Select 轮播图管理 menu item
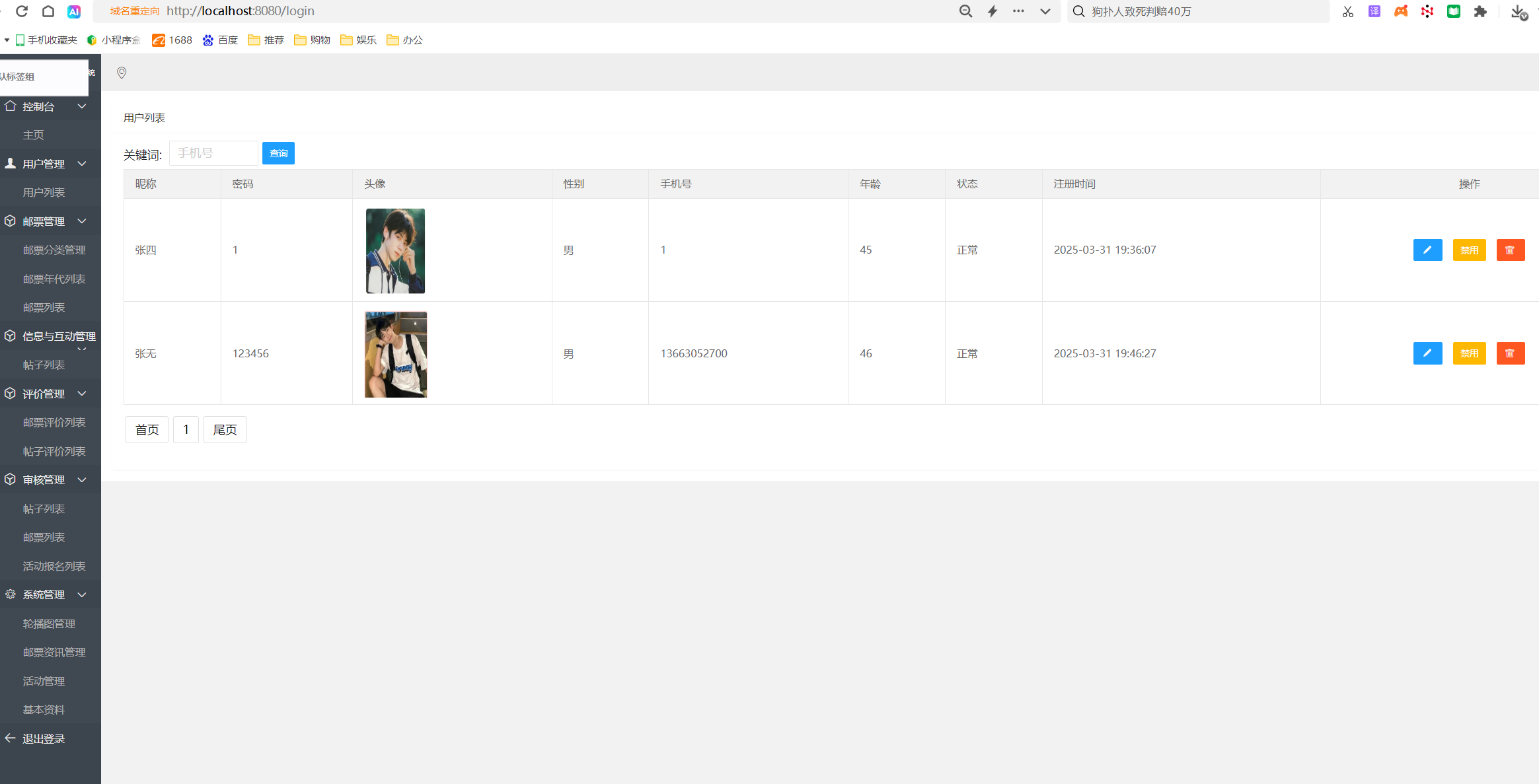1539x784 pixels. click(49, 624)
